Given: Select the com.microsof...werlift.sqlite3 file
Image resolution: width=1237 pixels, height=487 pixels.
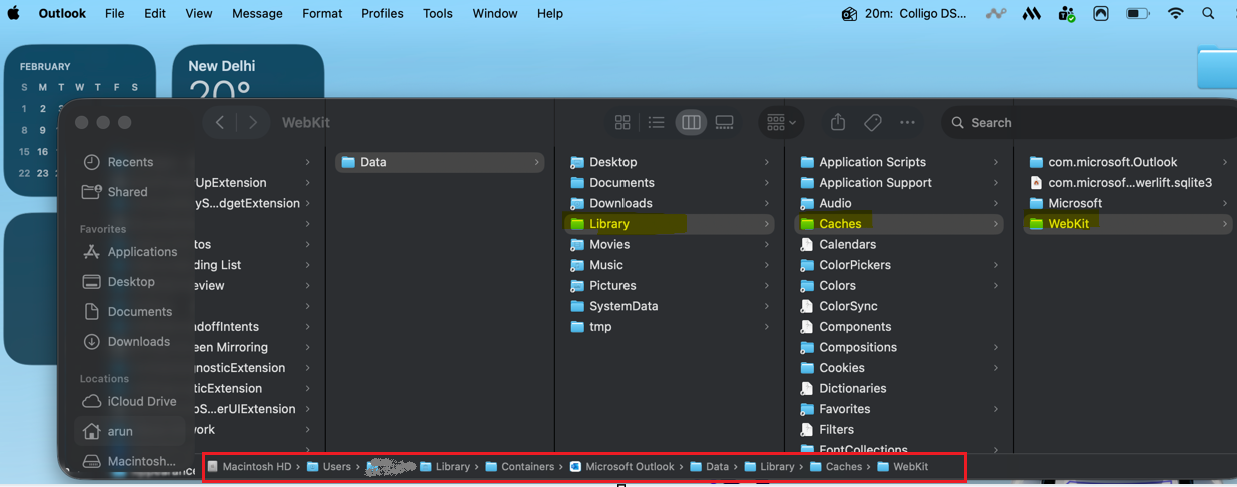Looking at the screenshot, I should [1129, 183].
